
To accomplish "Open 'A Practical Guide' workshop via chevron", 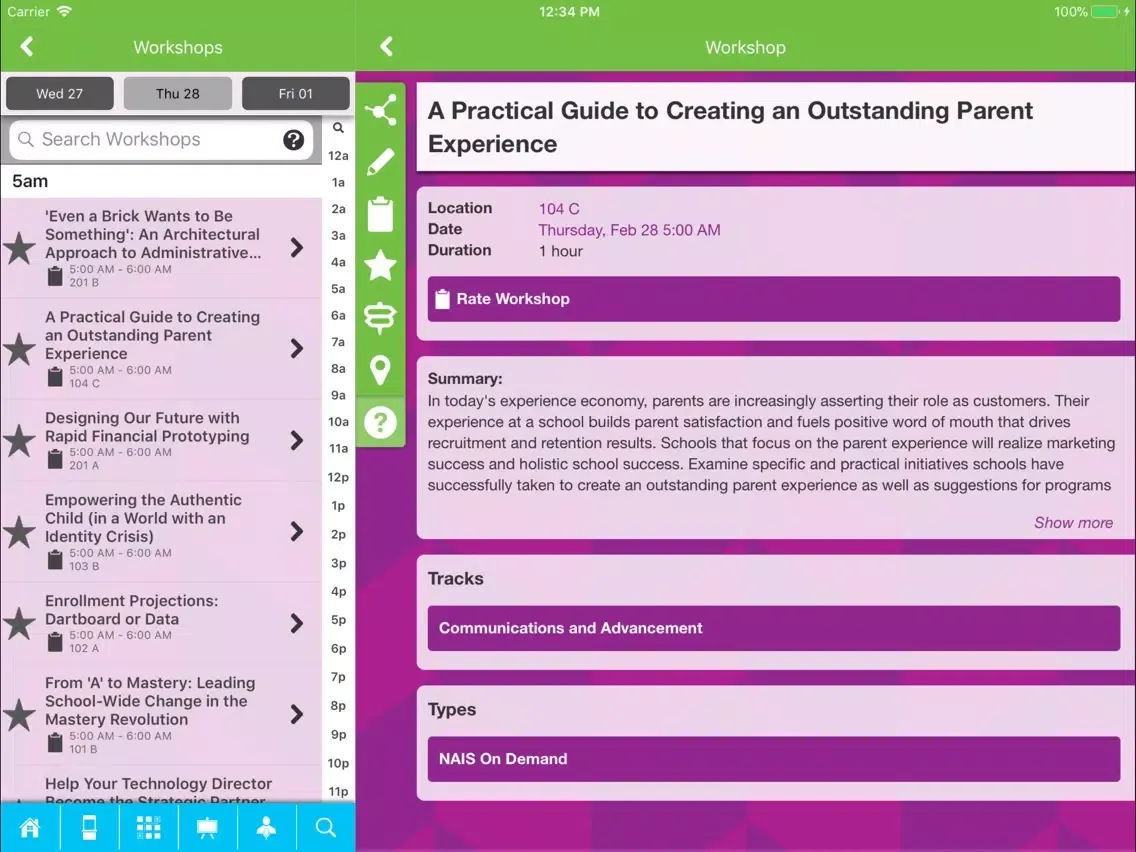I will 297,348.
